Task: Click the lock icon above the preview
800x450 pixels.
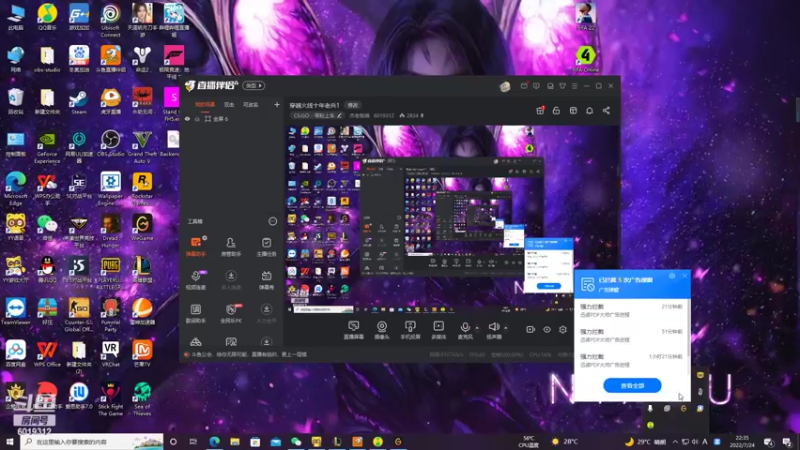Action: click(x=556, y=110)
